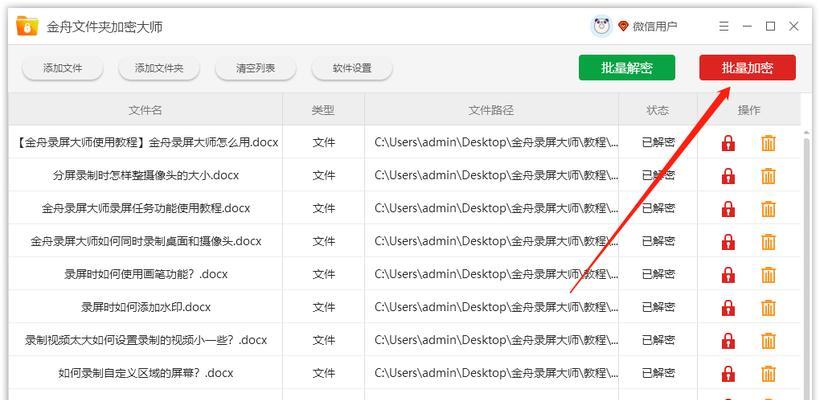Trash the 金舟录屏大师录屏任务功能使用教程.docx row
Image resolution: width=820 pixels, height=400 pixels.
(768, 209)
